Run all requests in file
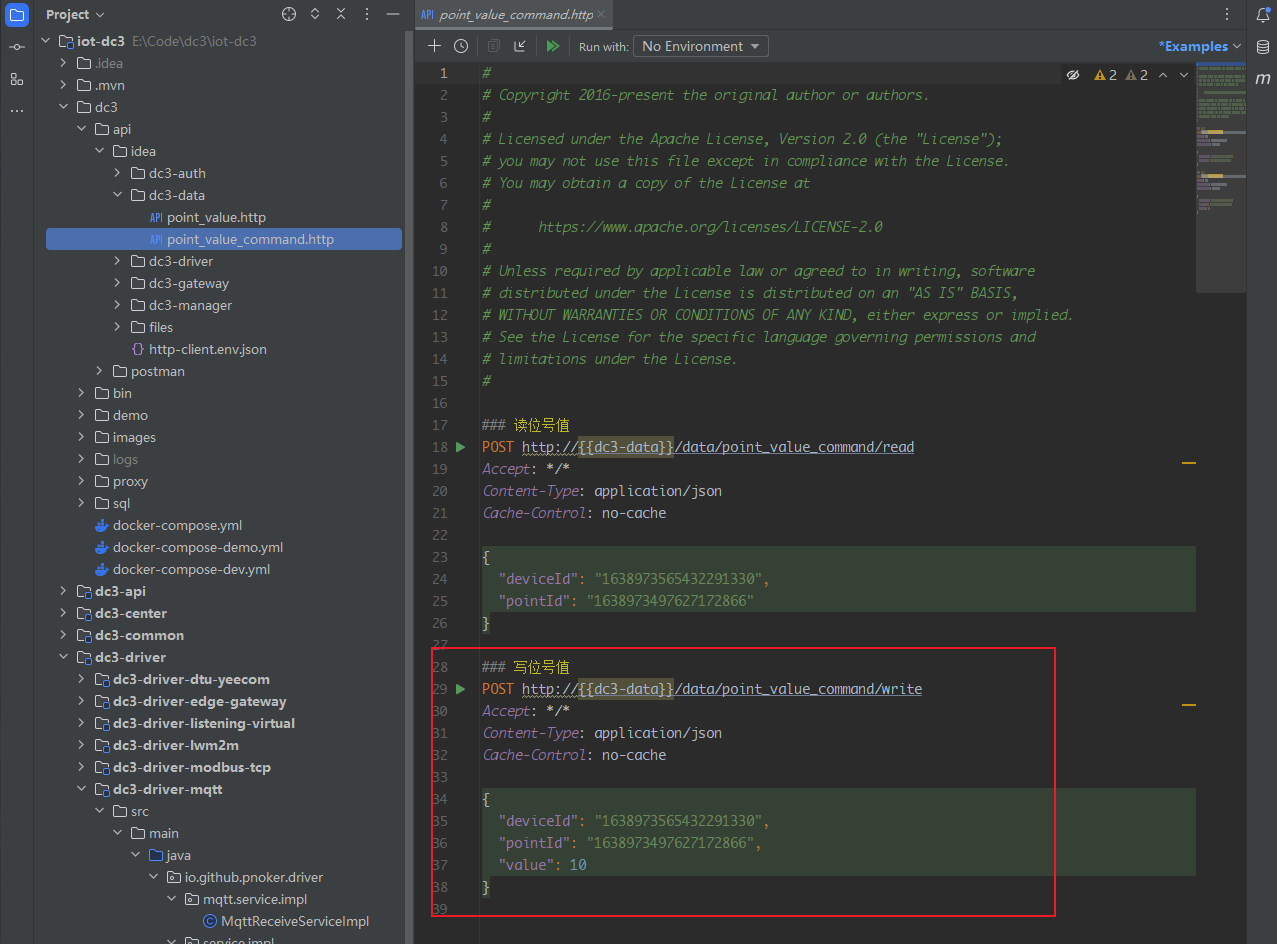Screen dimensions: 1277x944 pos(552,46)
